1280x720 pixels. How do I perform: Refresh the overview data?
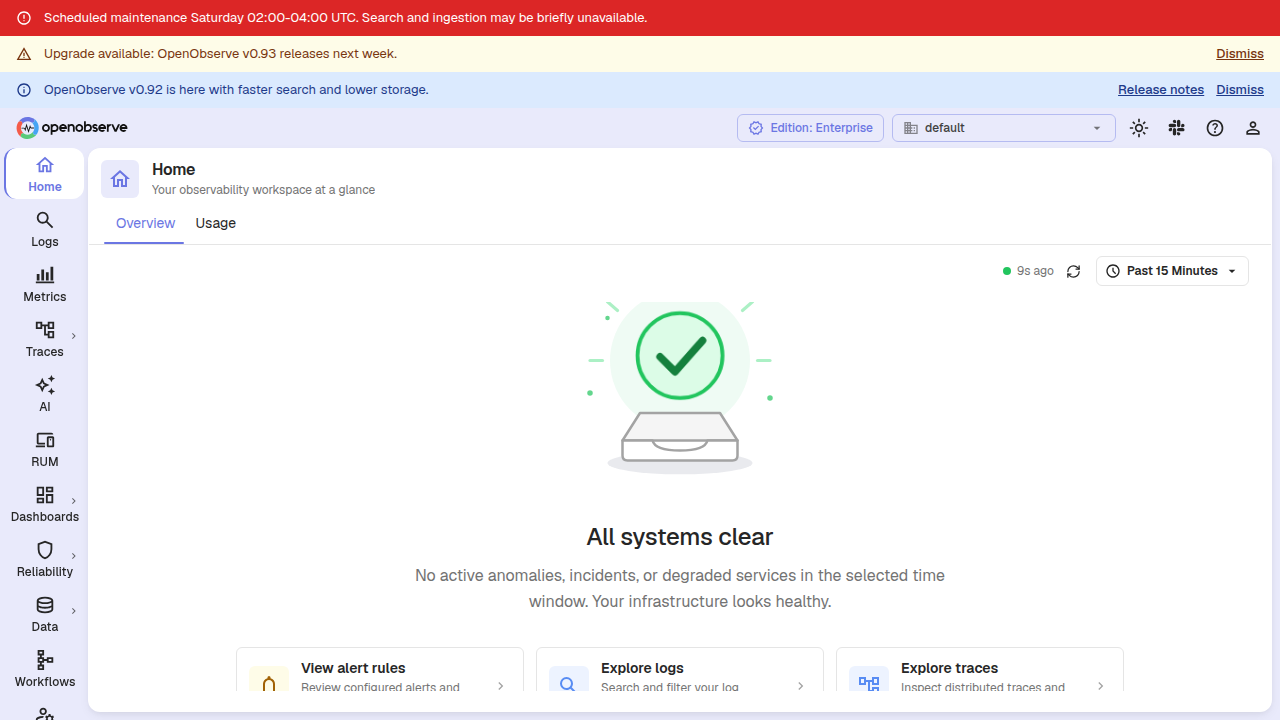coord(1074,271)
